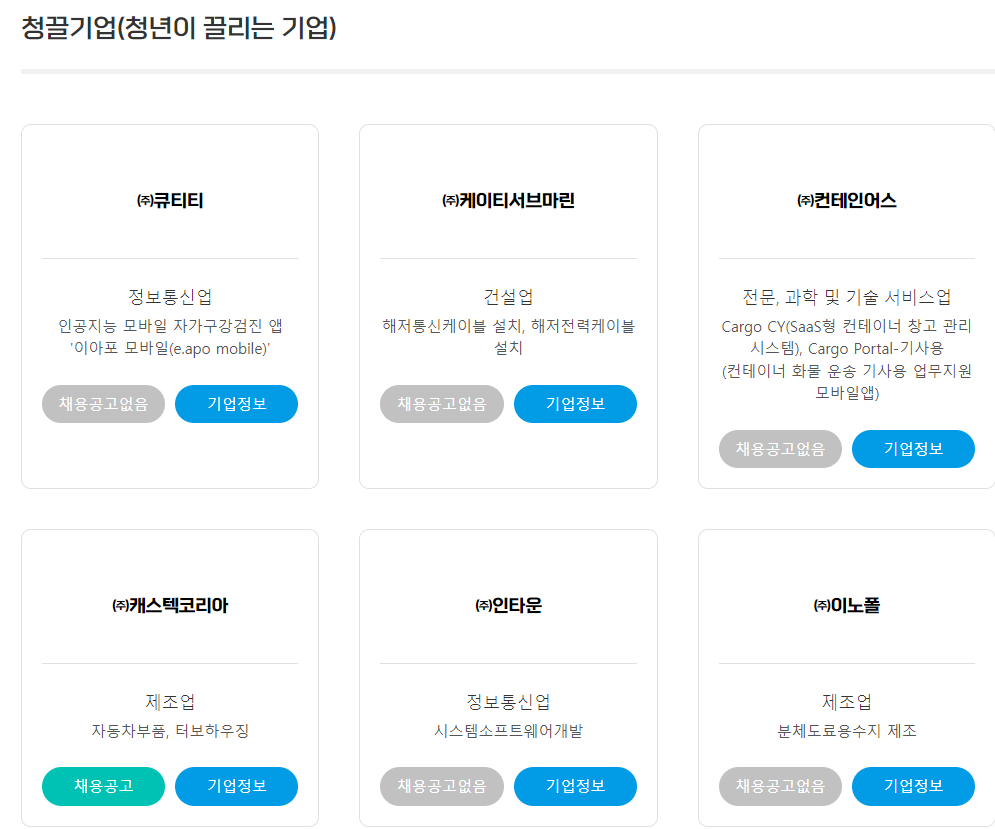Select the (주)컨테인어스 company name
This screenshot has height=829, width=995.
tap(847, 201)
